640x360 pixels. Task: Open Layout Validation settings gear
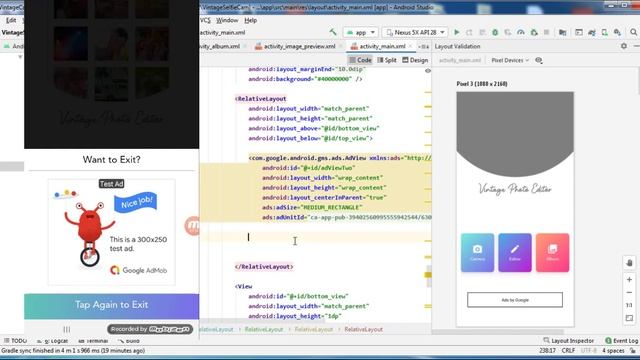pyautogui.click(x=624, y=46)
